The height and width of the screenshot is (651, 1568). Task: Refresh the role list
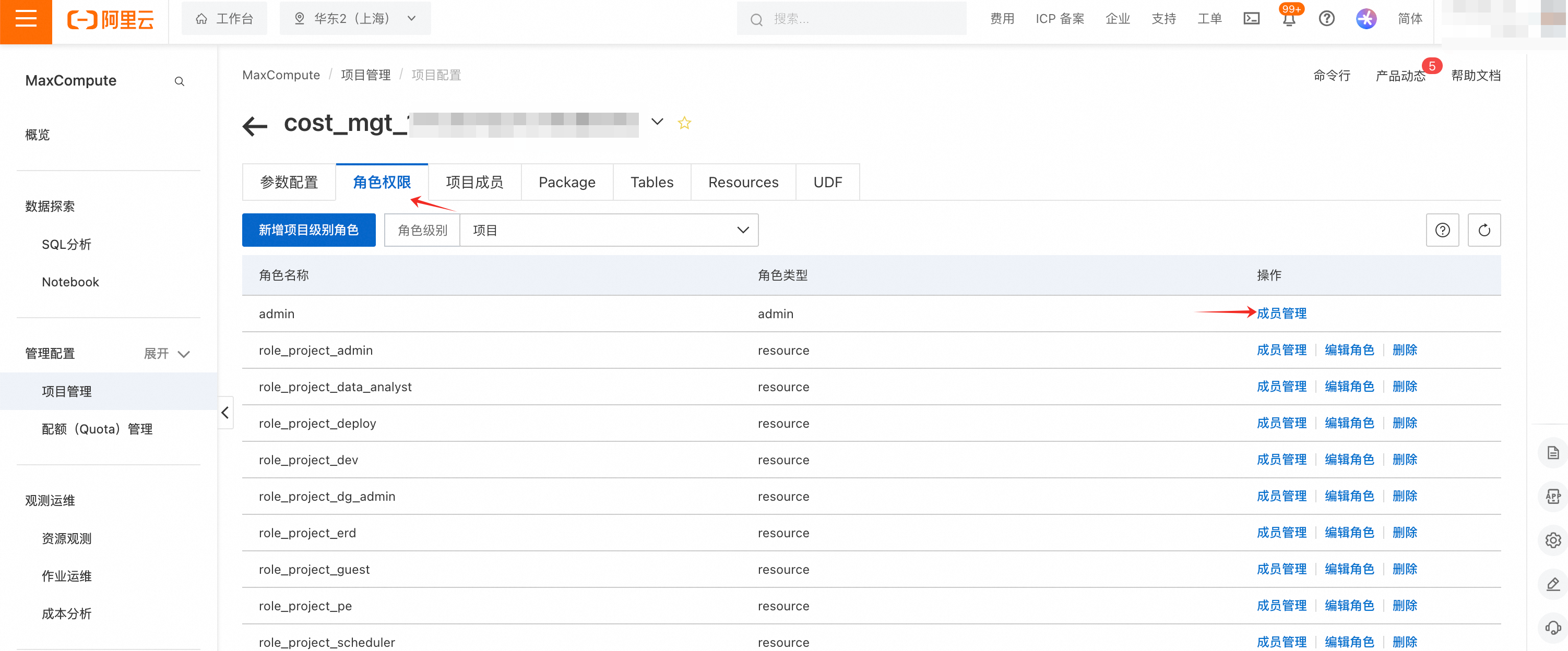[1484, 230]
